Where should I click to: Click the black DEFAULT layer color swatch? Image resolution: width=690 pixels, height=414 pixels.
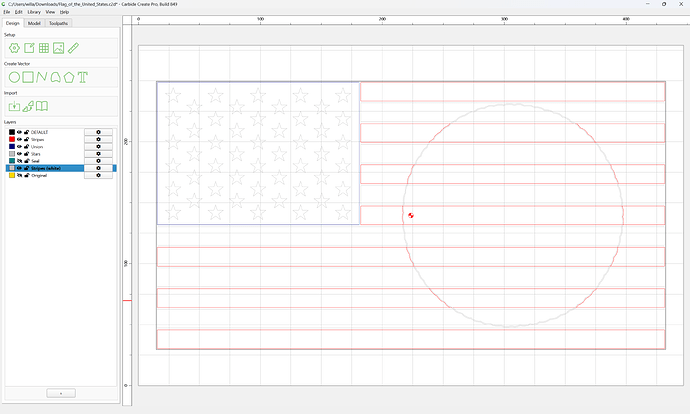[x=12, y=132]
